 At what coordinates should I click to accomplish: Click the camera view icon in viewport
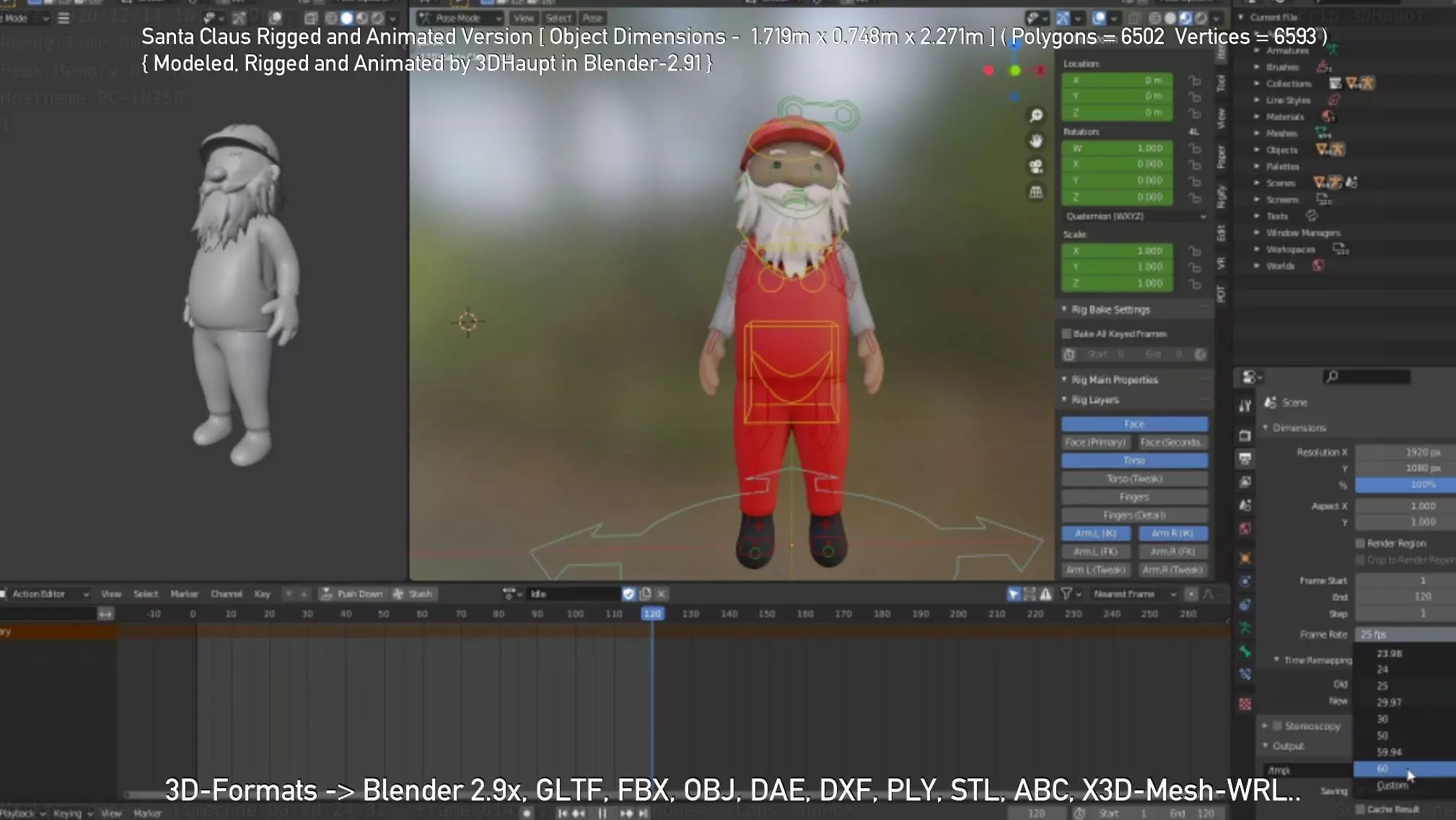(x=1036, y=167)
